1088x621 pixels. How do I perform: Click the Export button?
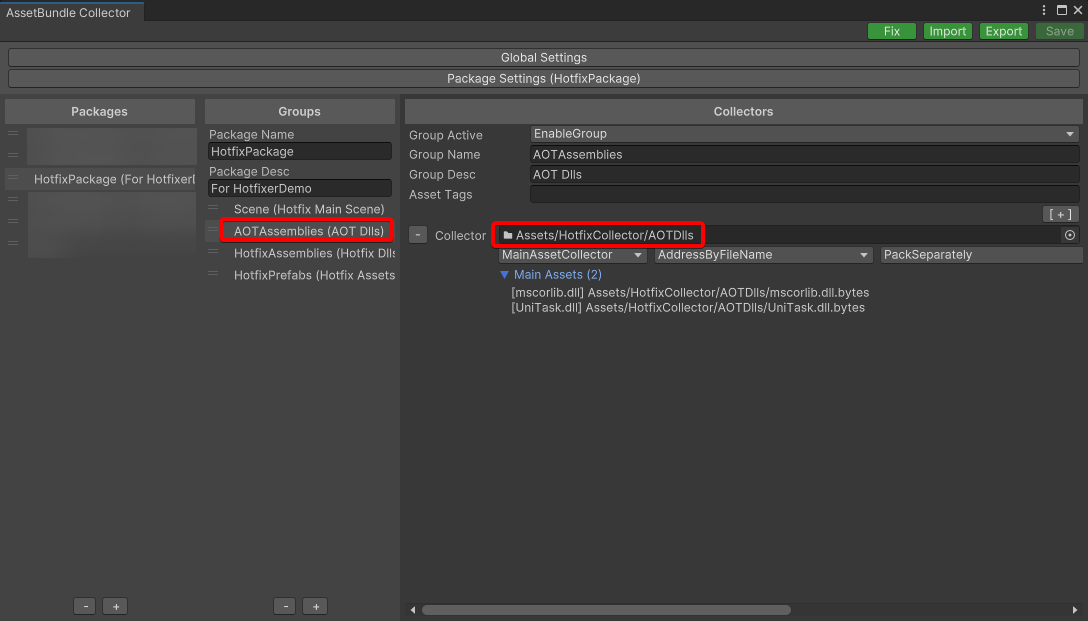(1003, 31)
